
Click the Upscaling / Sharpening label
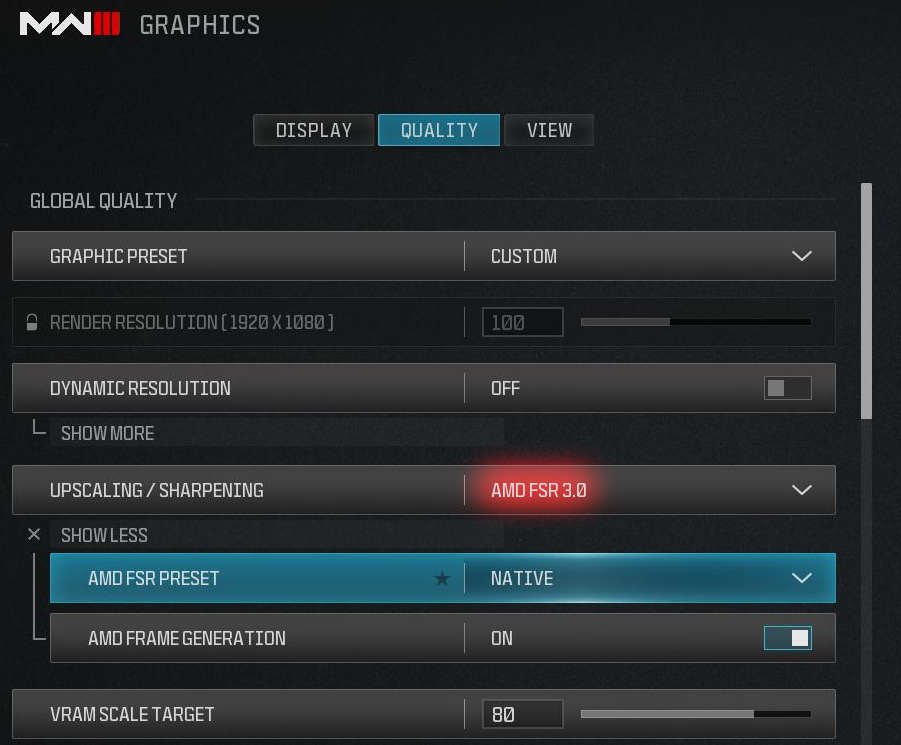[157, 490]
